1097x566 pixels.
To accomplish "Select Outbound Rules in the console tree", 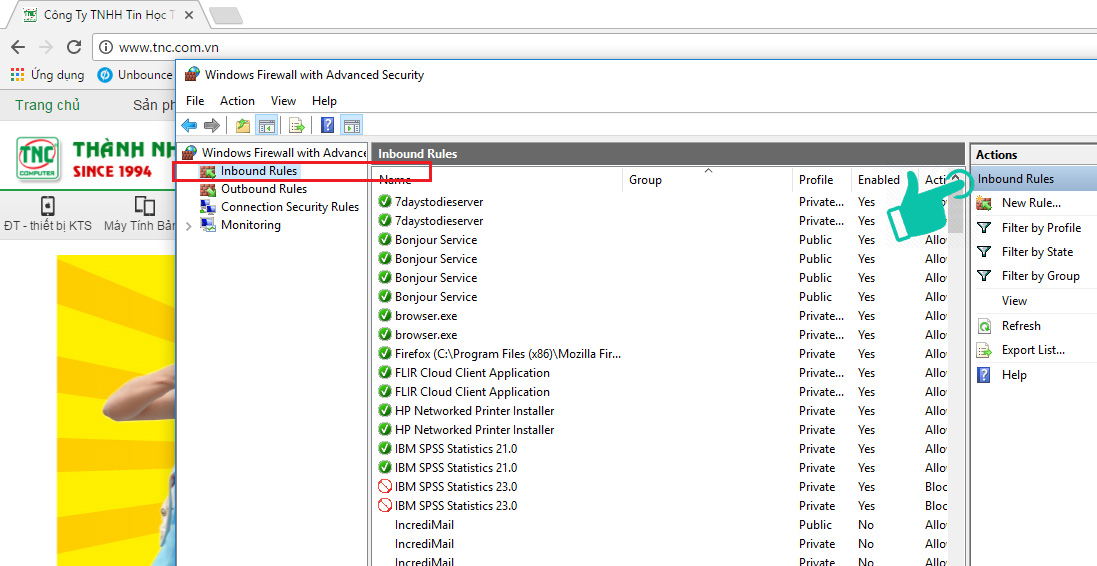I will click(264, 189).
